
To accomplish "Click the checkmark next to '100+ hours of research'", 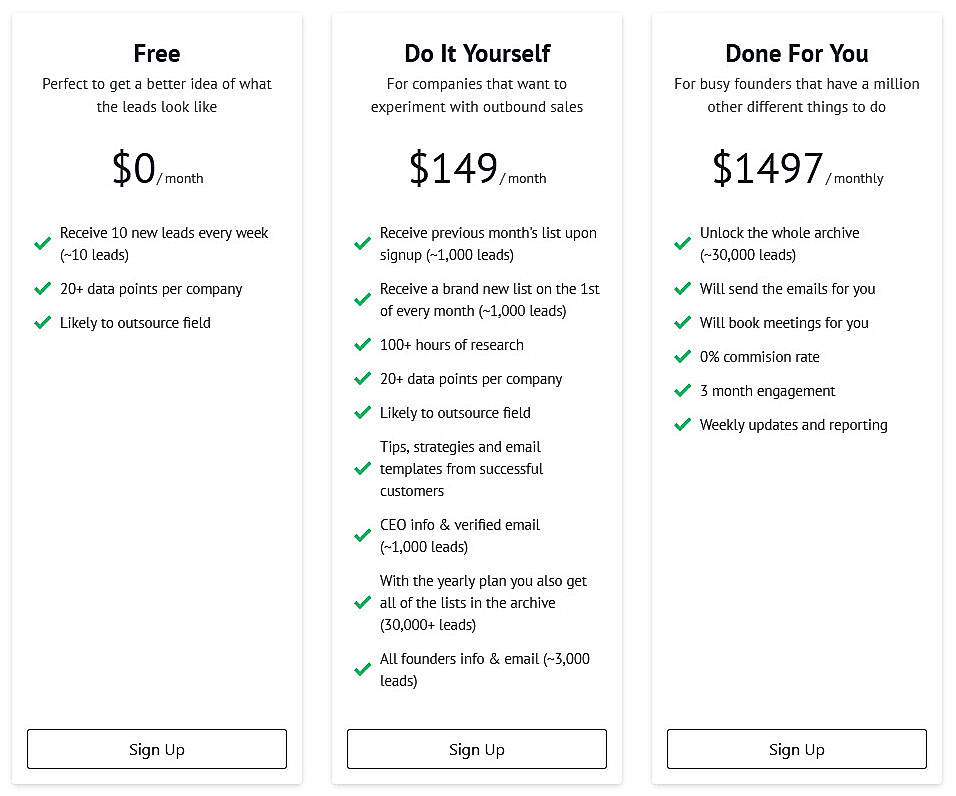I will click(362, 345).
